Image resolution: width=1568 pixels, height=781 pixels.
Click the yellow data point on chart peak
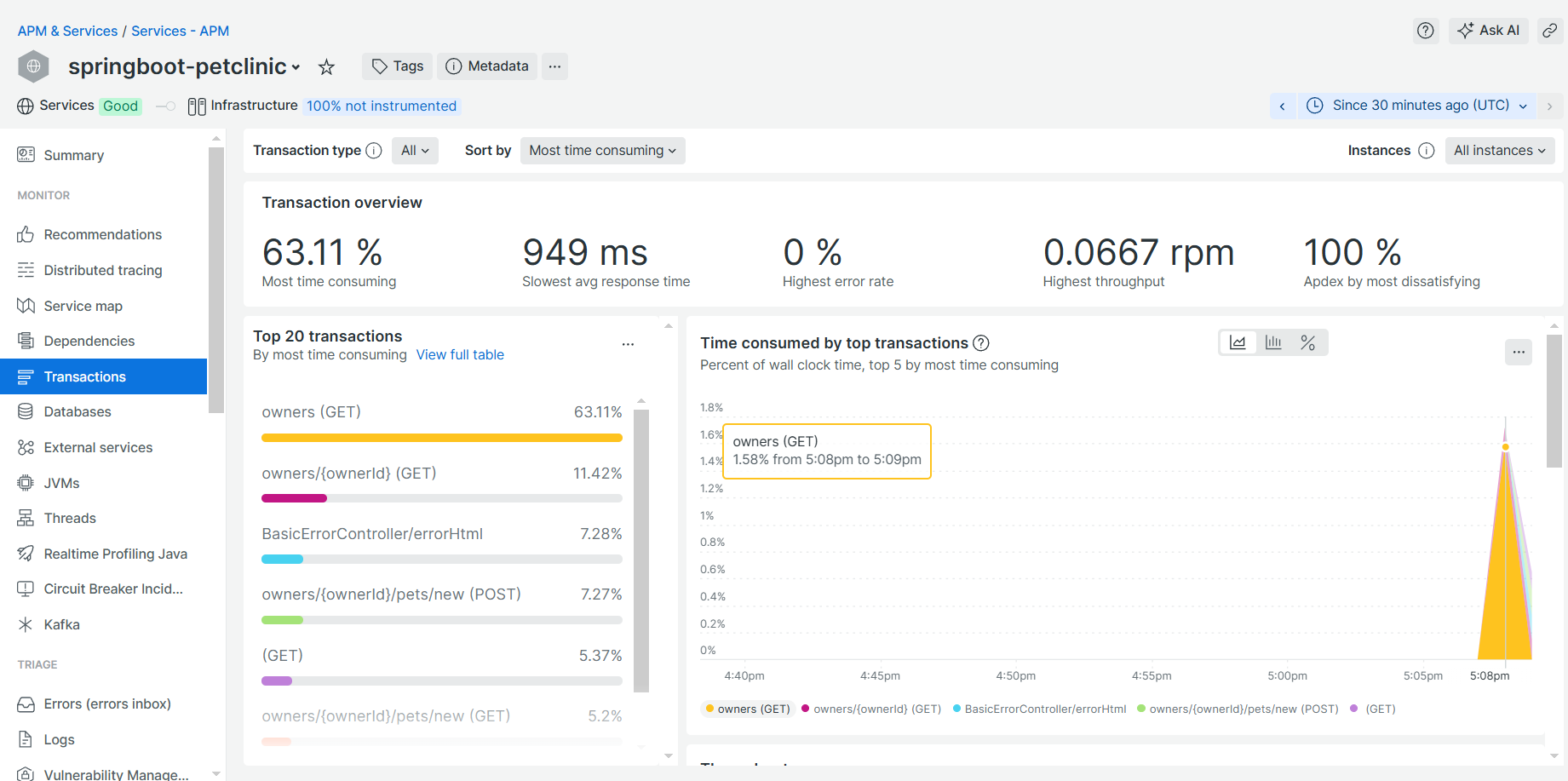[1506, 447]
